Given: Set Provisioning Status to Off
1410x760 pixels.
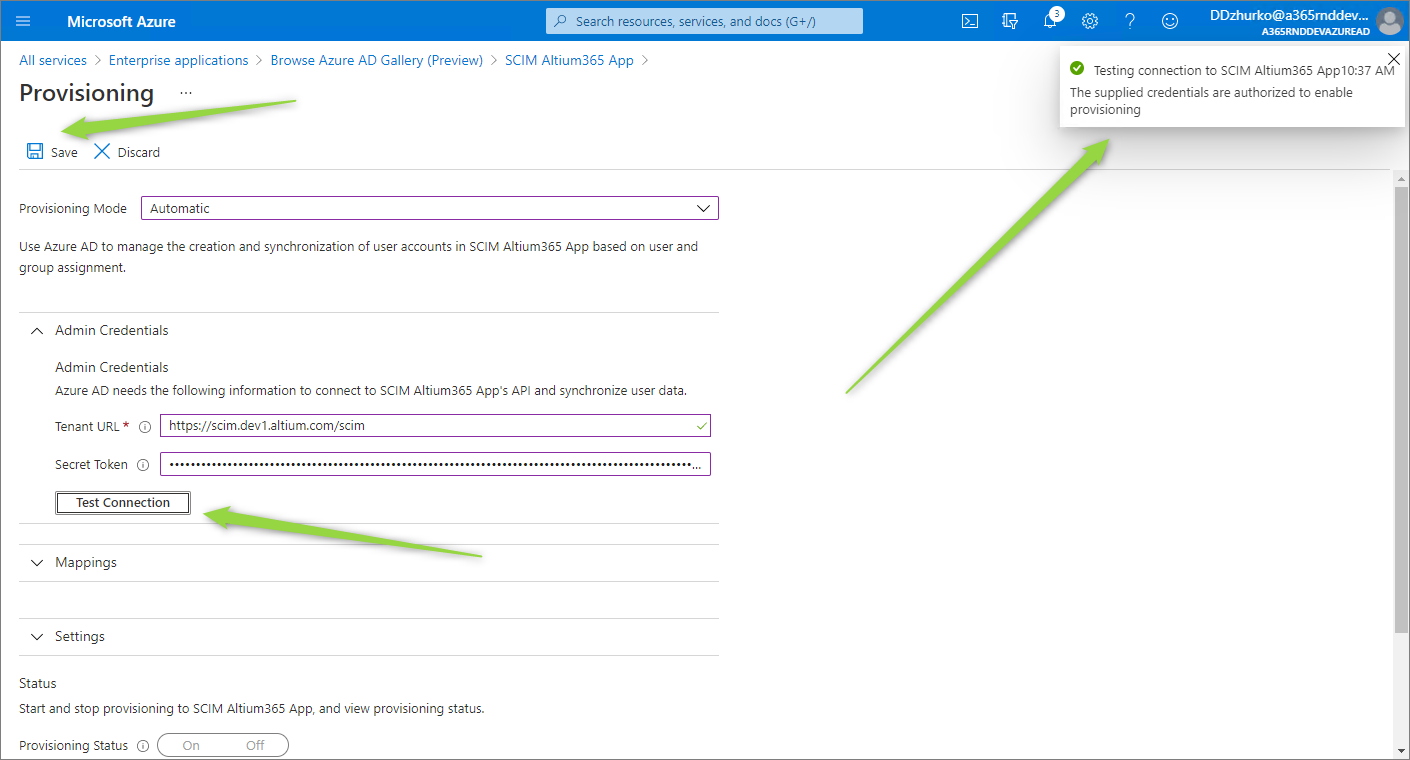Looking at the screenshot, I should (255, 745).
